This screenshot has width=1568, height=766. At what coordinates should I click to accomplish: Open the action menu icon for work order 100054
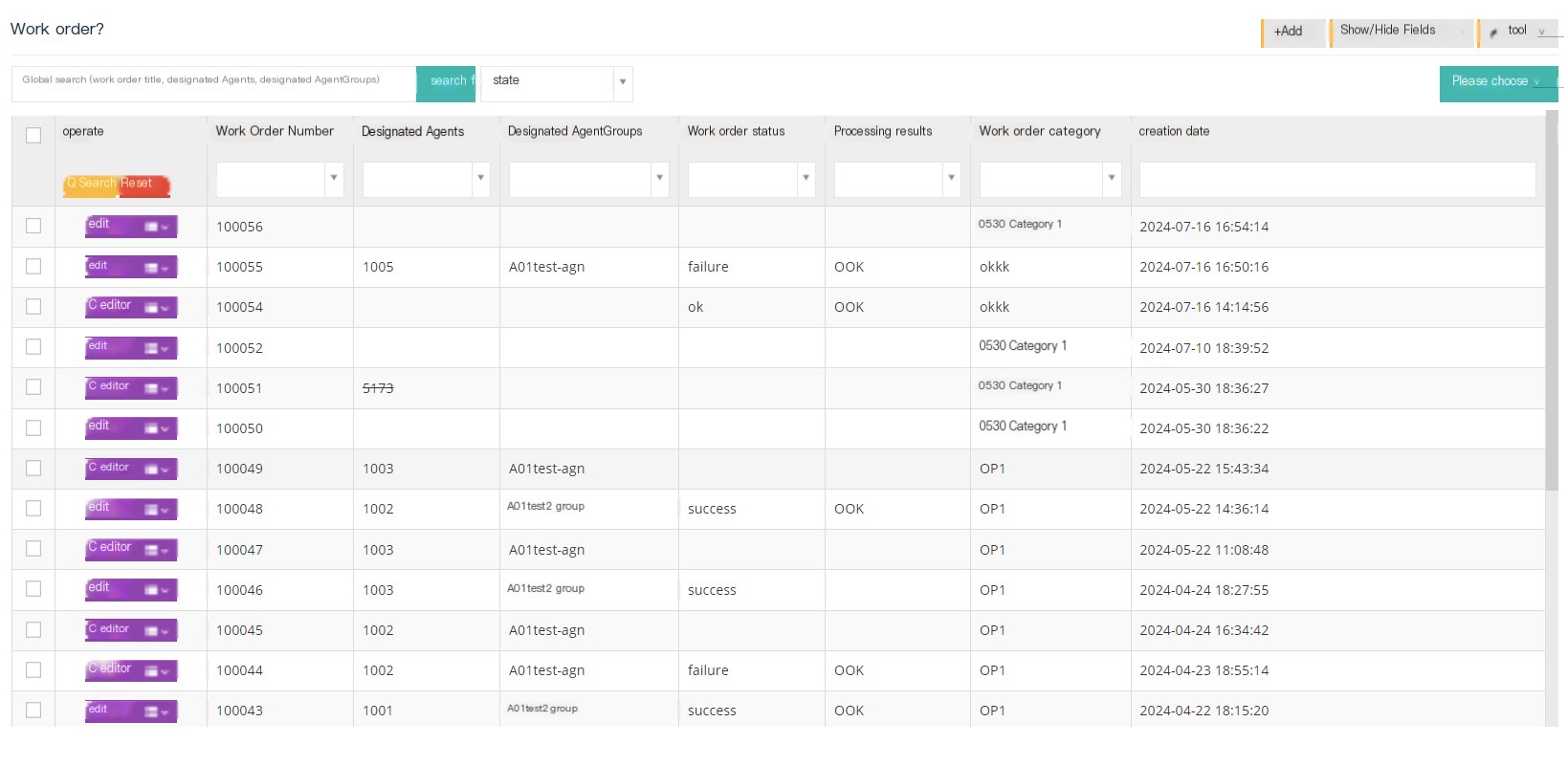point(157,308)
